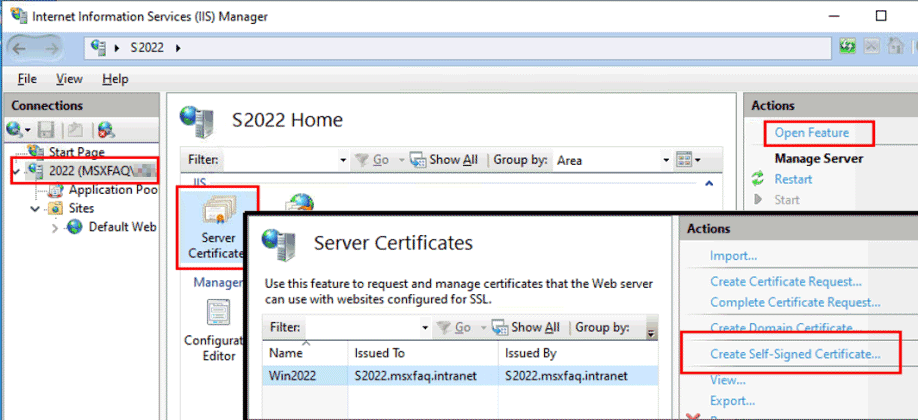Open the Filter dropdown in S2022 Home
Screen dimensions: 918x420
pyautogui.click(x=343, y=160)
